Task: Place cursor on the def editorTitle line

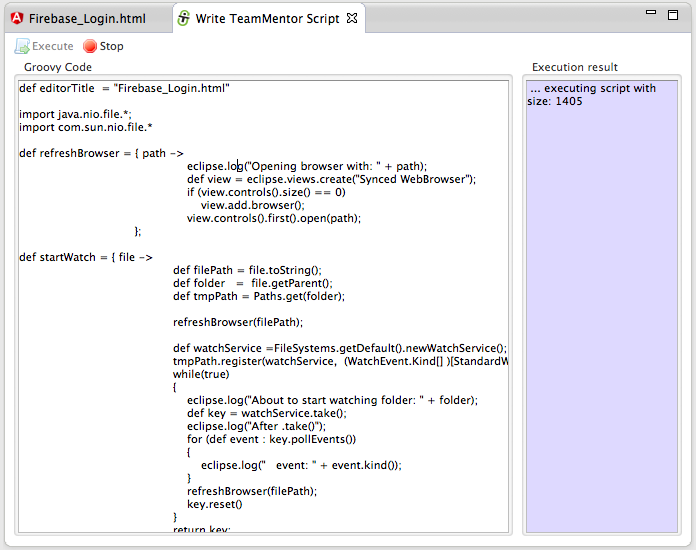Action: (x=125, y=88)
